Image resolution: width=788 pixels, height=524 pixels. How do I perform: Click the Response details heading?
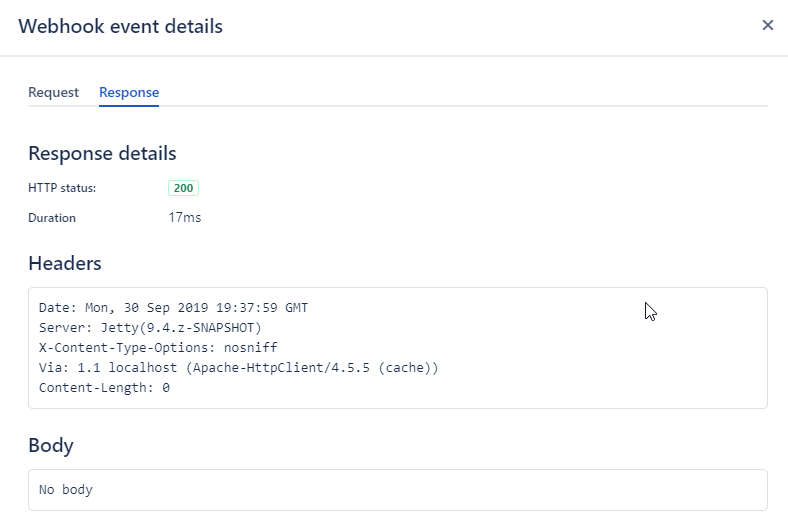coord(102,153)
